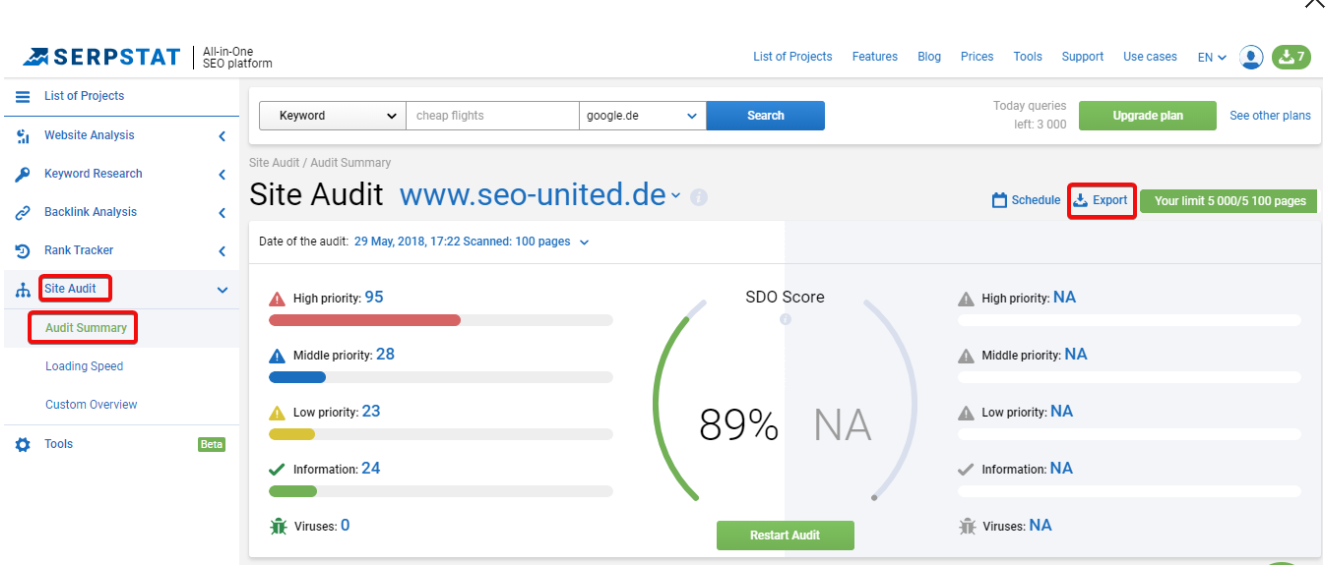Image resolution: width=1326 pixels, height=567 pixels.
Task: Expand the Rank Tracker submenu chevron
Action: pos(222,251)
